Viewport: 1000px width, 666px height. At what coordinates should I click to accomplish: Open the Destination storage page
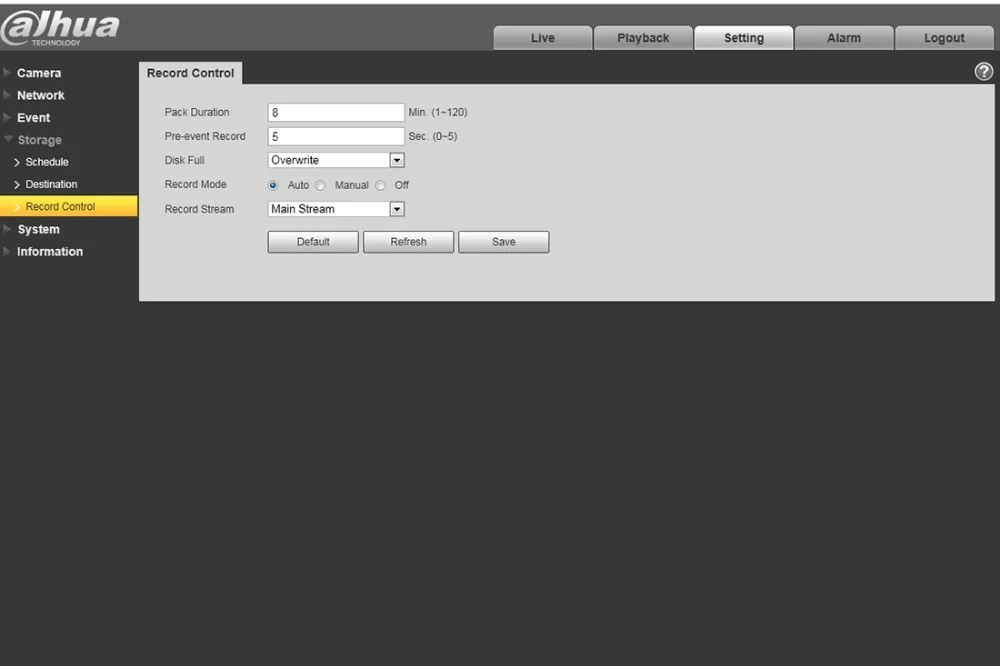coord(51,184)
